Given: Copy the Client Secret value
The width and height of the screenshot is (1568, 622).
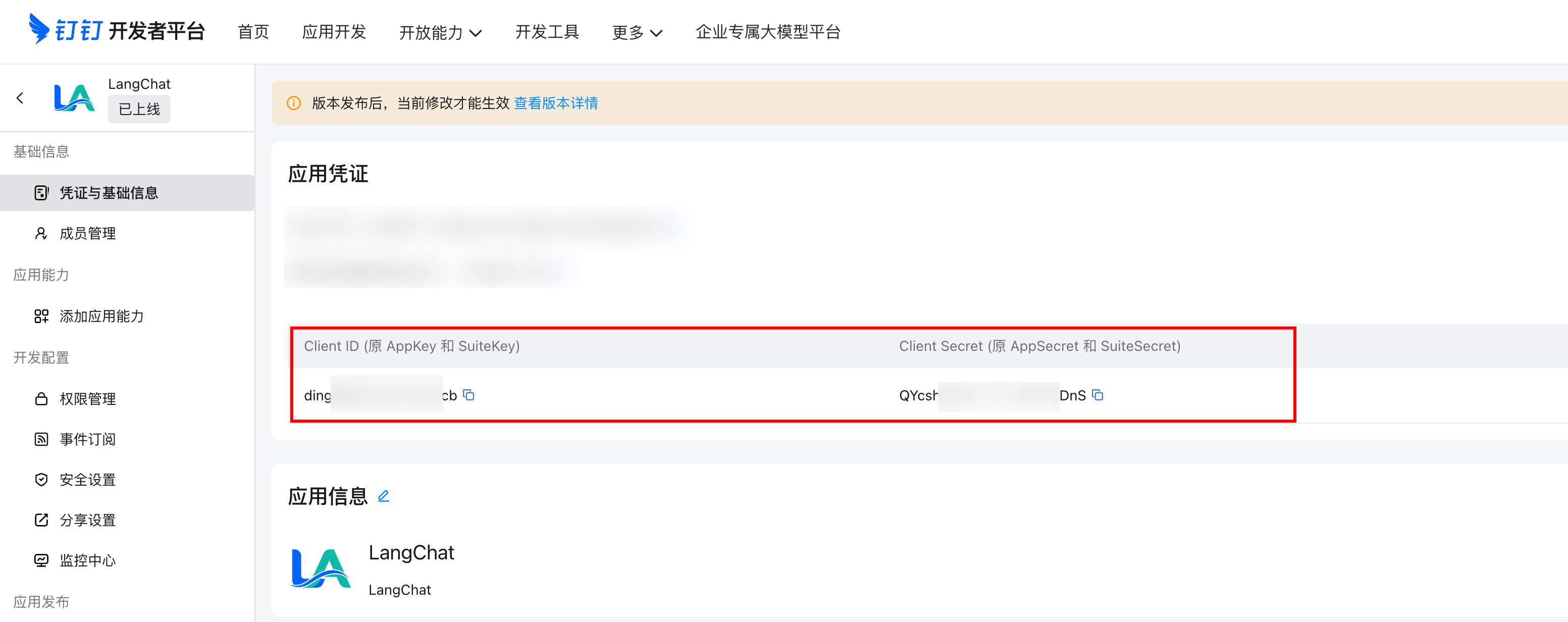Looking at the screenshot, I should [1097, 395].
